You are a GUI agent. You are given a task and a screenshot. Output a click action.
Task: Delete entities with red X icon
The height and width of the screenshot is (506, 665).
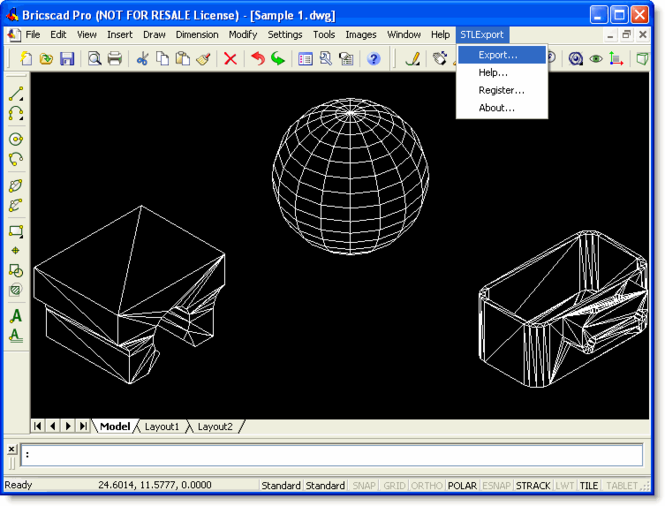(230, 59)
